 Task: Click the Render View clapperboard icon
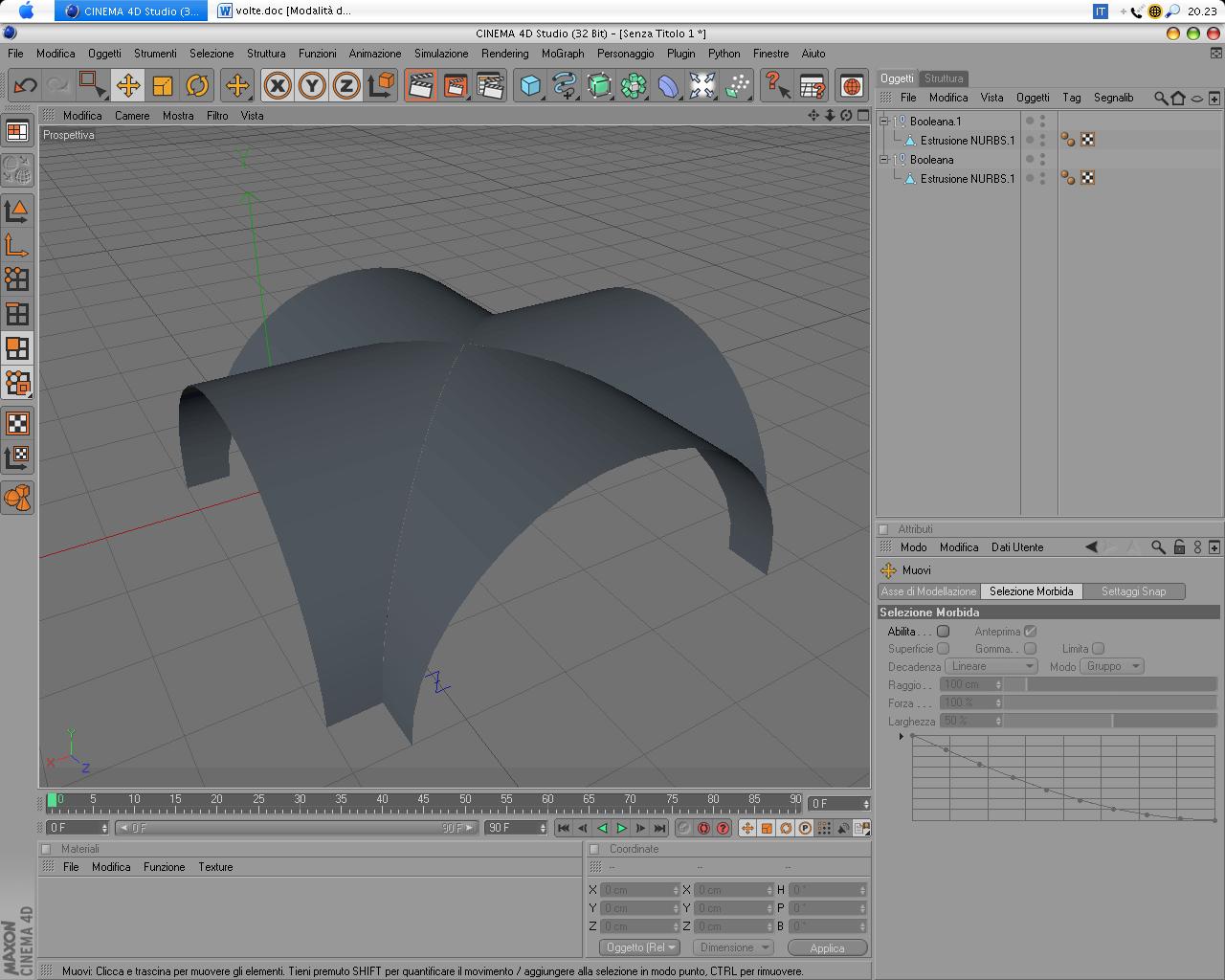tap(420, 86)
